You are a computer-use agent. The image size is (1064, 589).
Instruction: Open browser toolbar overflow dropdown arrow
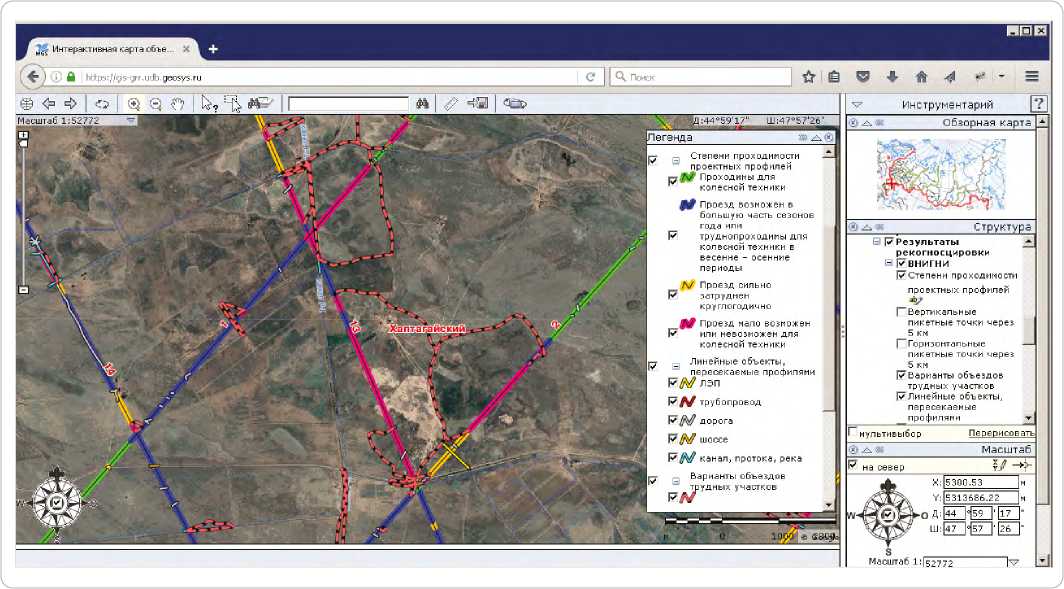(1002, 77)
